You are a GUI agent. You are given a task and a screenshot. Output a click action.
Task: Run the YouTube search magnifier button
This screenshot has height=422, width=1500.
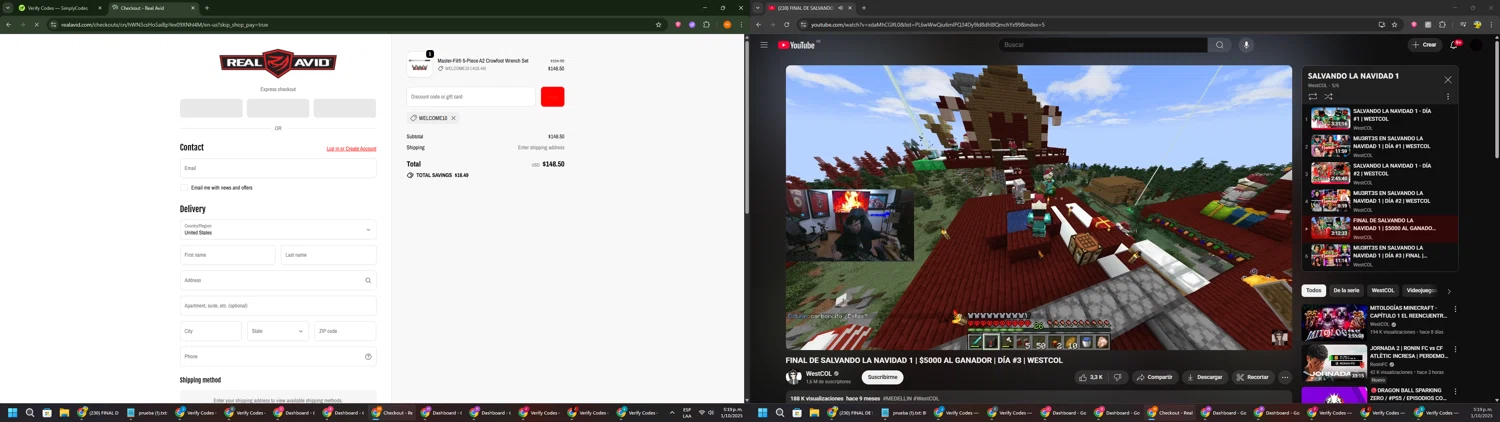pyautogui.click(x=1219, y=45)
